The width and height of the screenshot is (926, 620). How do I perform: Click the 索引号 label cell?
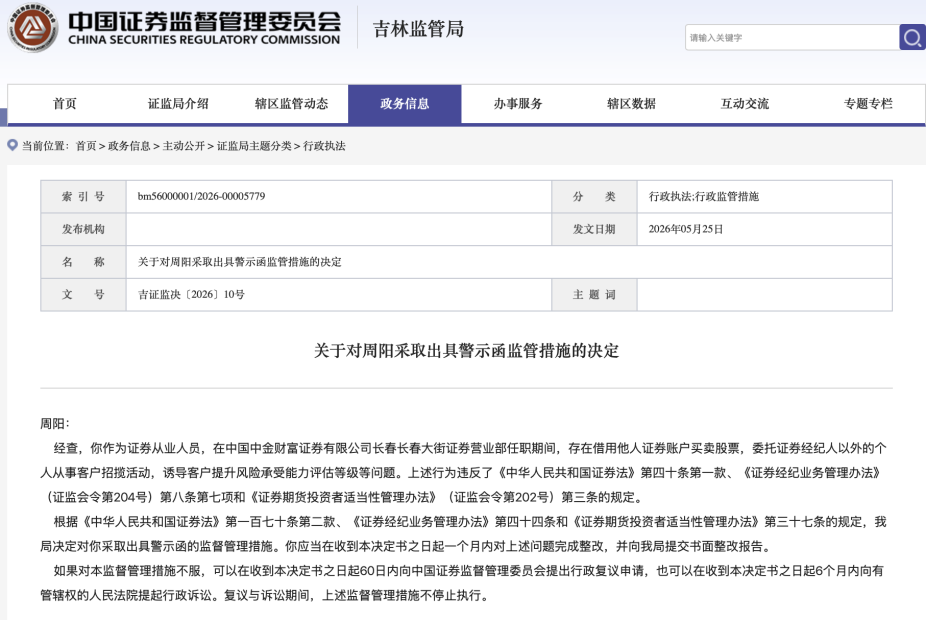click(x=83, y=197)
